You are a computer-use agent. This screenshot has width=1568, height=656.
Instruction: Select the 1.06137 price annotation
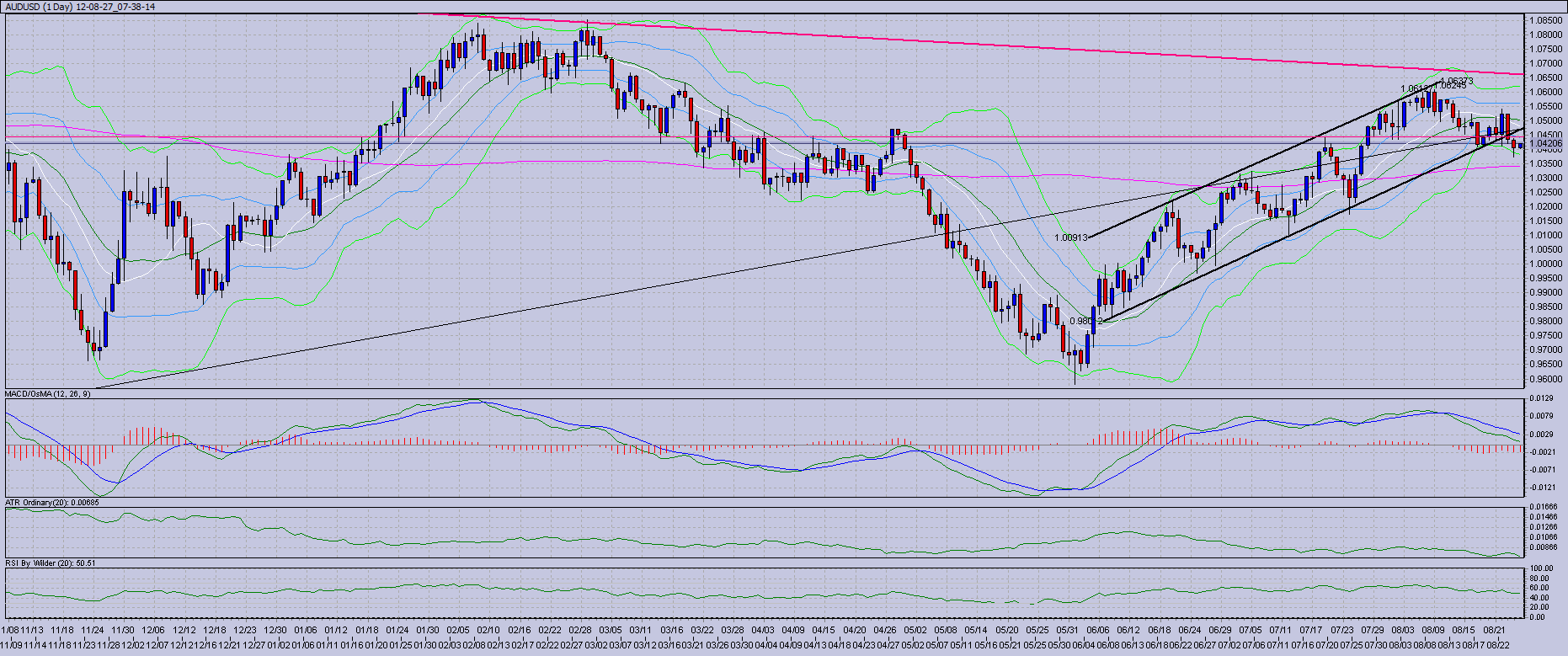click(1416, 88)
